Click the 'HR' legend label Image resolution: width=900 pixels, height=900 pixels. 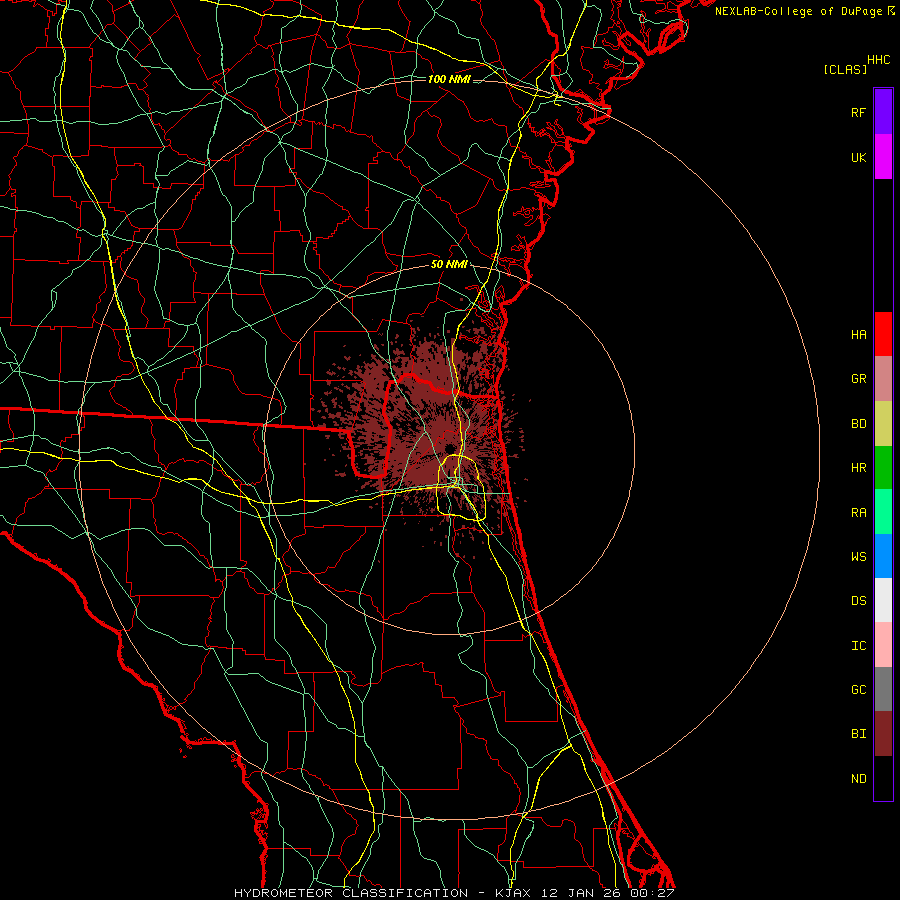click(x=859, y=468)
